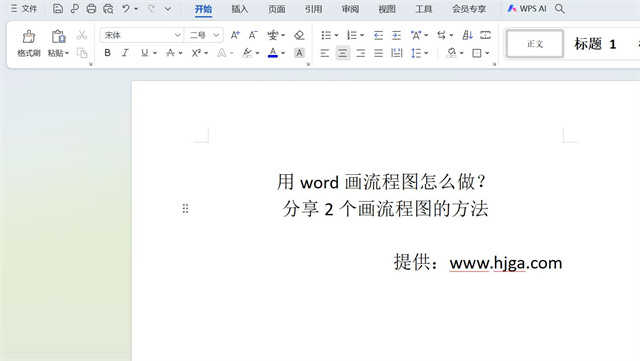Open the 工具 tab

[x=424, y=9]
